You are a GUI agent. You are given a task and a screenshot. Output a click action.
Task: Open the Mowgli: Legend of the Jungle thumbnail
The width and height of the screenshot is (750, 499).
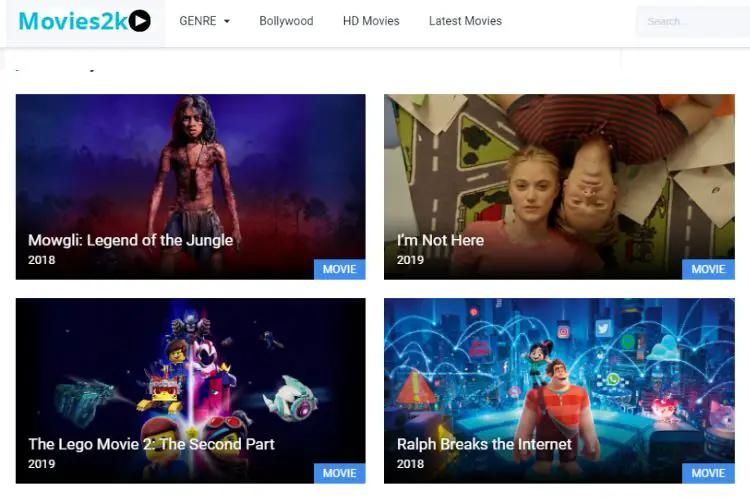pyautogui.click(x=190, y=187)
